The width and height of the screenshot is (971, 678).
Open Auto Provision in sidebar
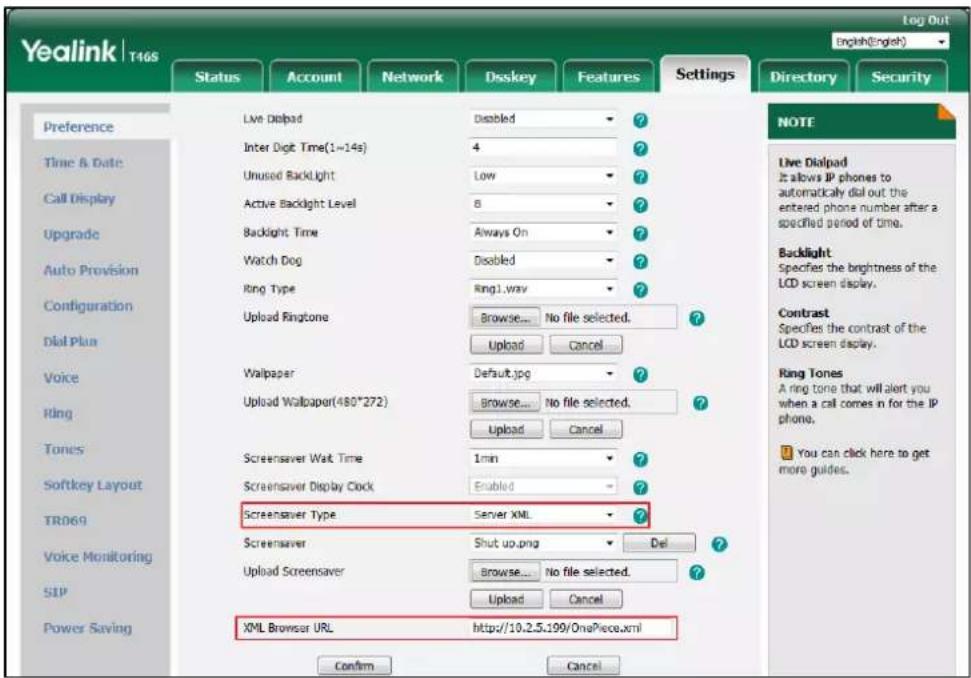[91, 271]
